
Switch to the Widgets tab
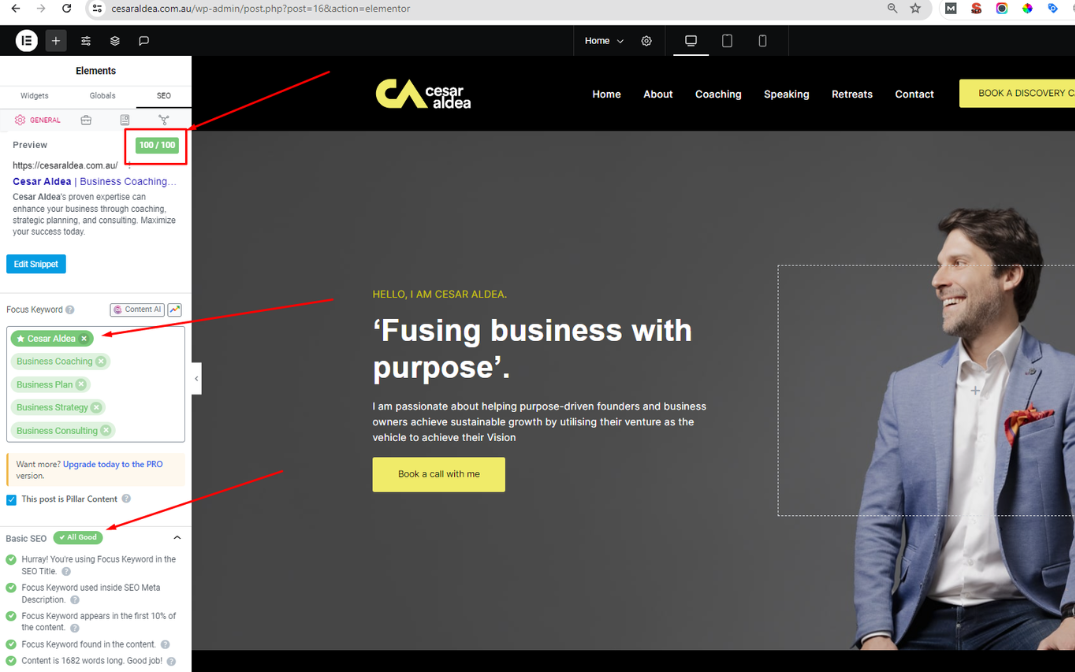pyautogui.click(x=34, y=96)
